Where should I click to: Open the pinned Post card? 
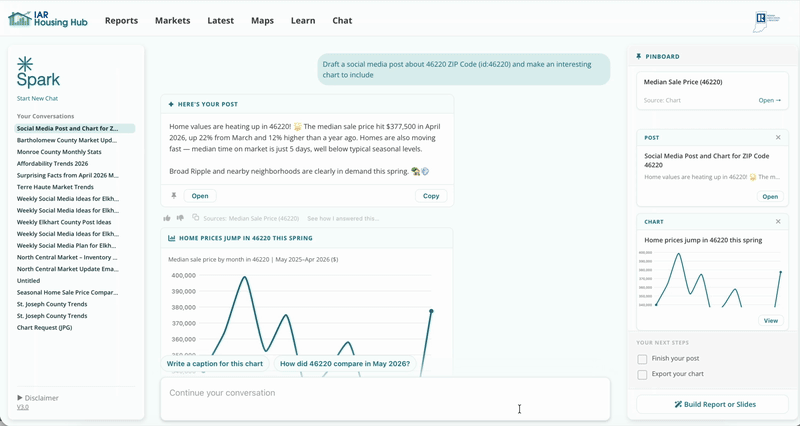click(770, 196)
